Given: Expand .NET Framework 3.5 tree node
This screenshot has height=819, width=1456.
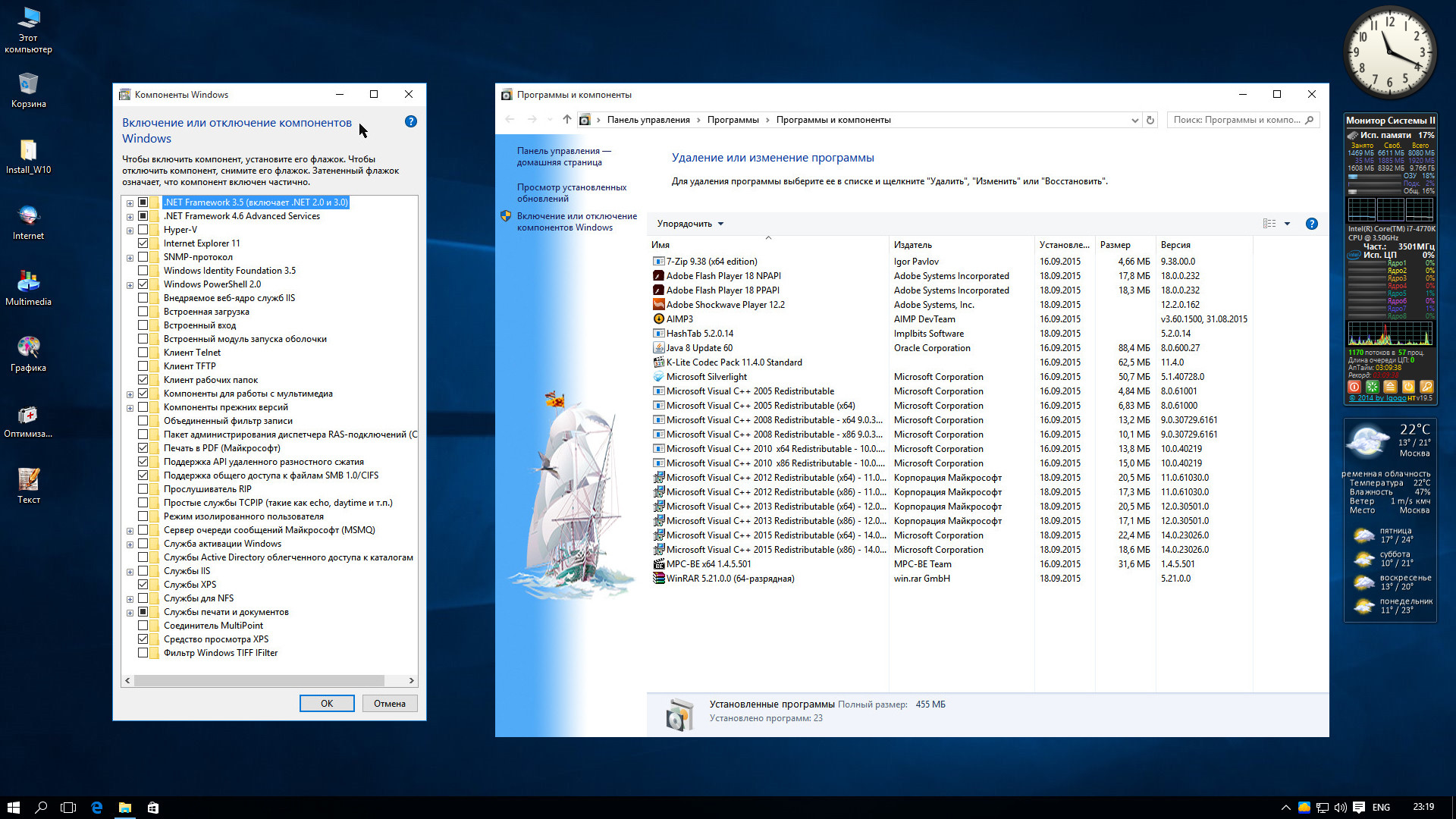Looking at the screenshot, I should 130,203.
